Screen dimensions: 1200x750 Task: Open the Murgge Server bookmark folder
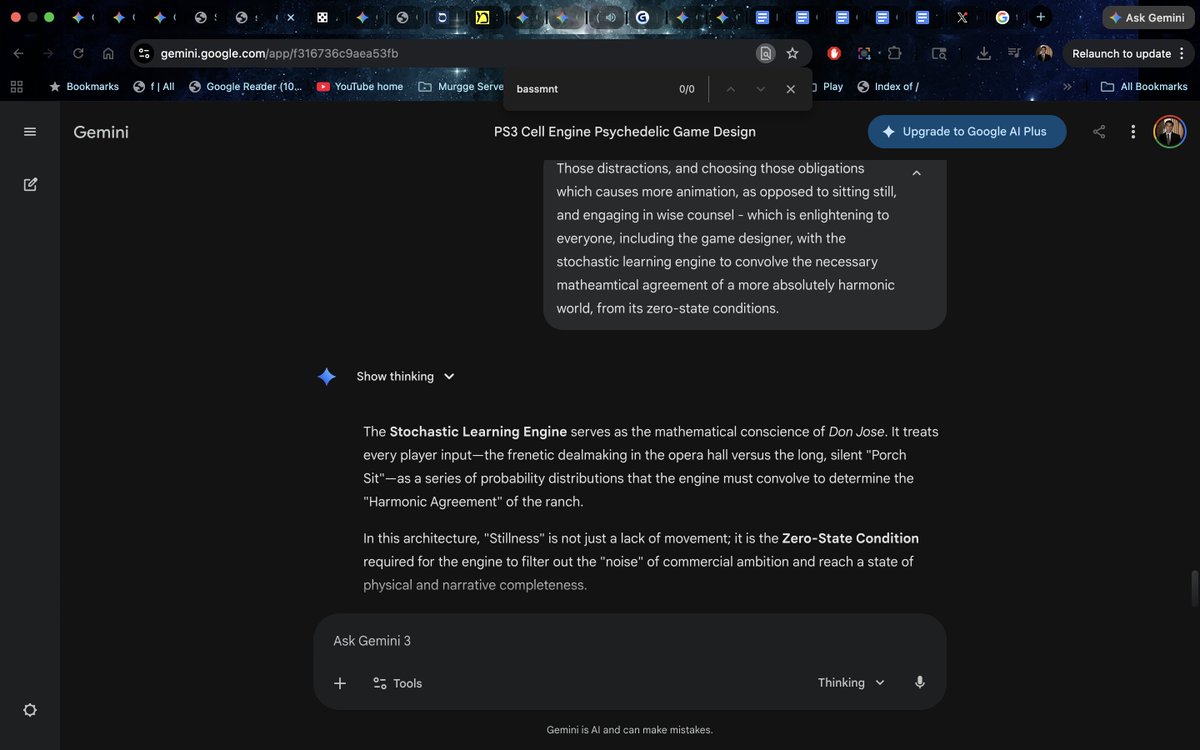pos(461,87)
